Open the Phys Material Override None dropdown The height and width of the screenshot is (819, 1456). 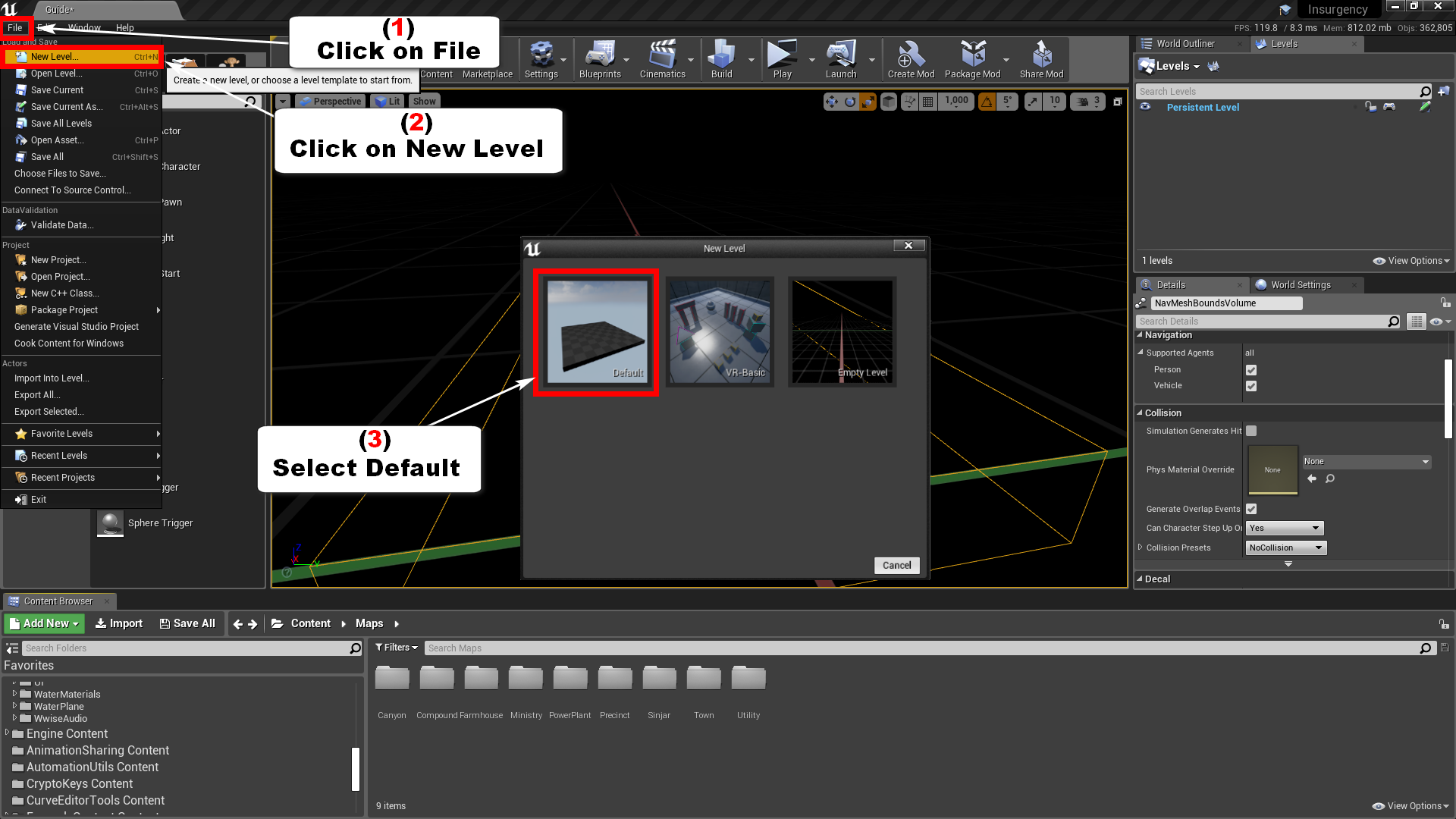(x=1366, y=461)
